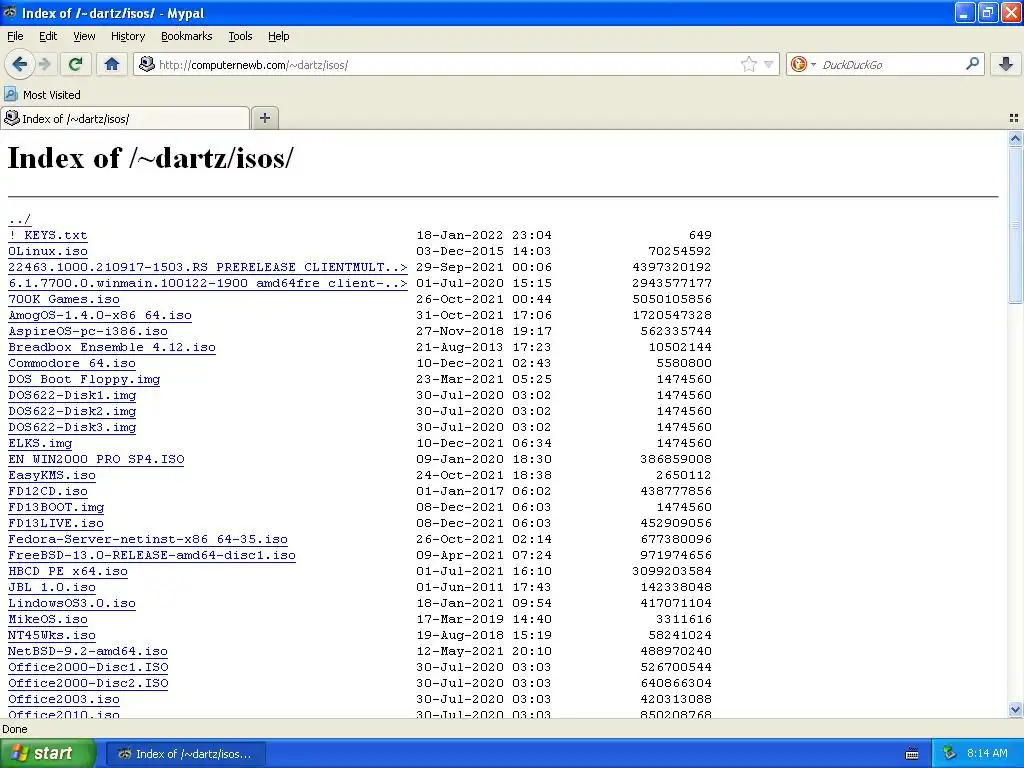Open the View menu
The height and width of the screenshot is (768, 1024).
click(84, 36)
